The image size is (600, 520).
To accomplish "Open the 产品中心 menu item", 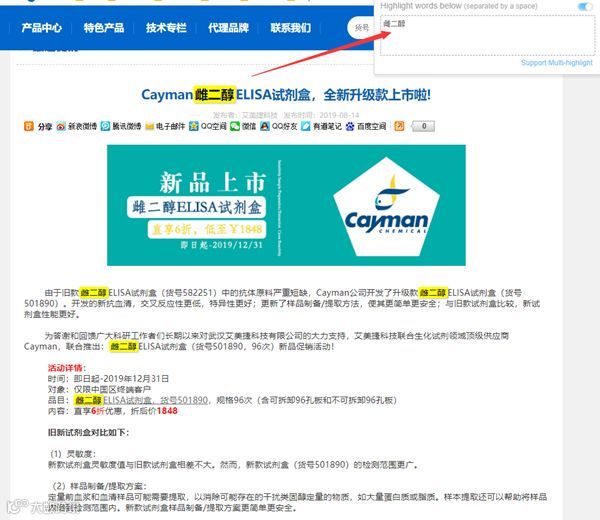I will 41,28.
